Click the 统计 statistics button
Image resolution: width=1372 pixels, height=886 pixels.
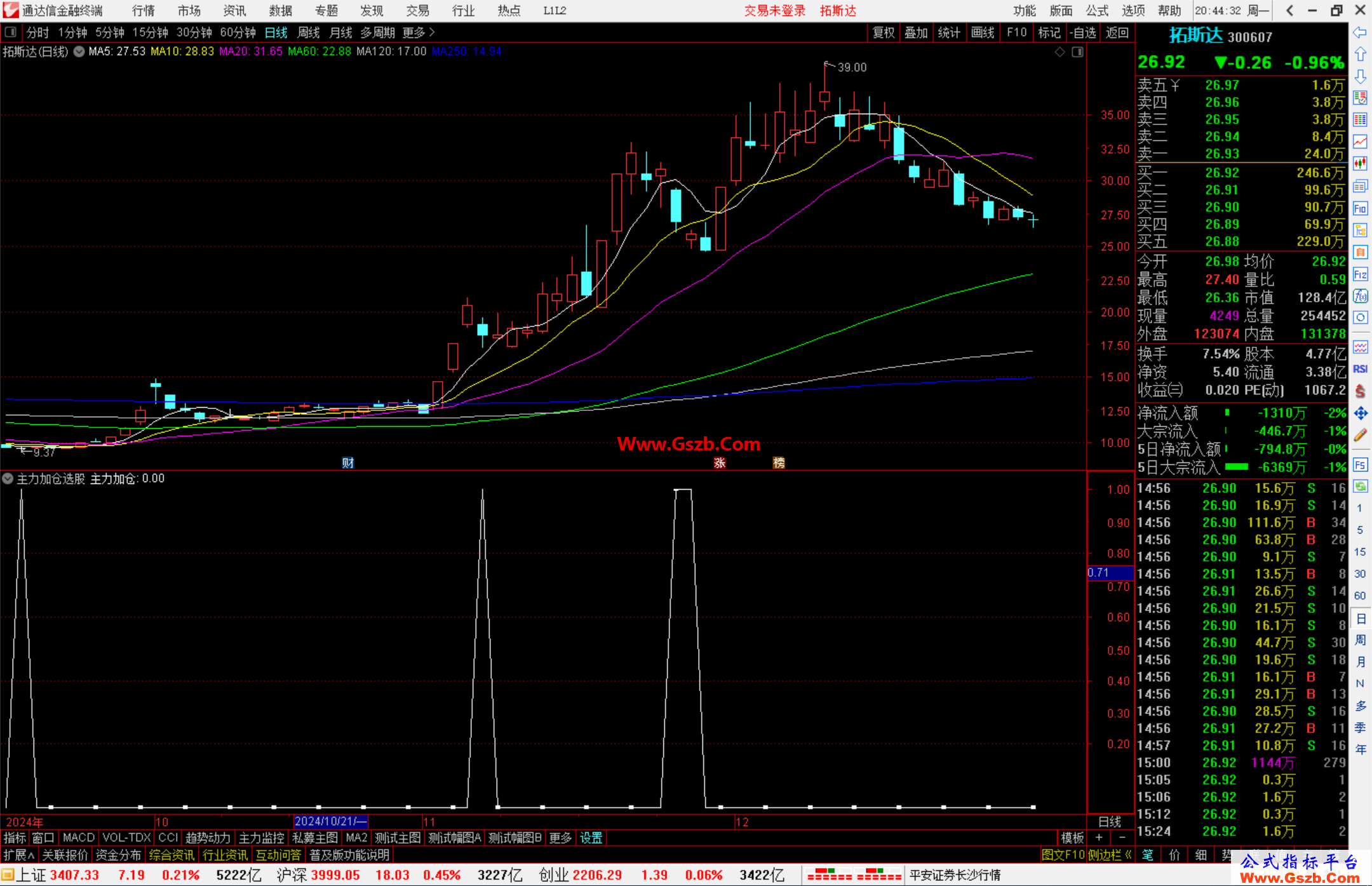(x=949, y=32)
